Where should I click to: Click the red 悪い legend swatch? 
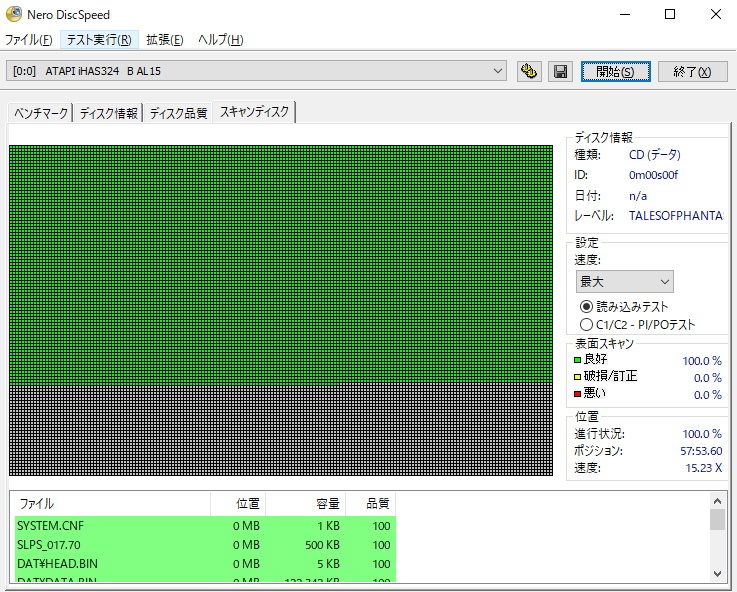coord(578,394)
